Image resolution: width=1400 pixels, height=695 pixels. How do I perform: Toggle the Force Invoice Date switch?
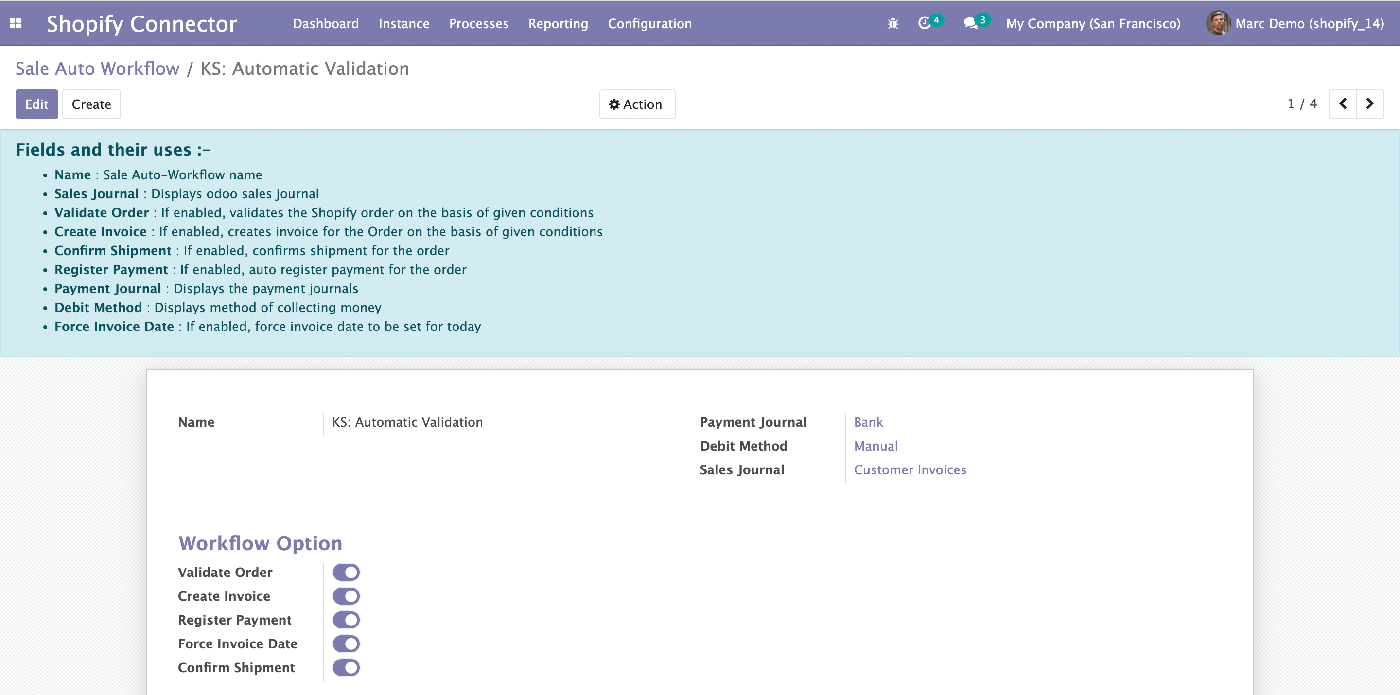point(346,644)
